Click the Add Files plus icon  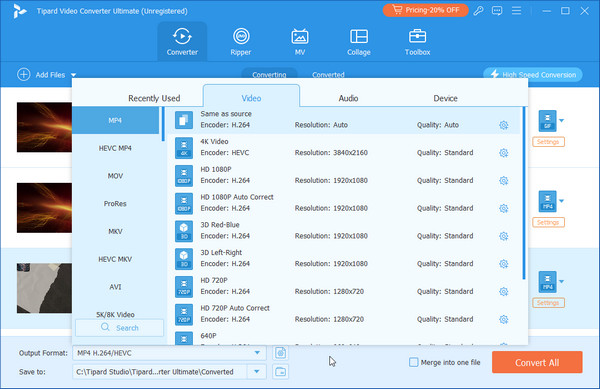(x=24, y=74)
